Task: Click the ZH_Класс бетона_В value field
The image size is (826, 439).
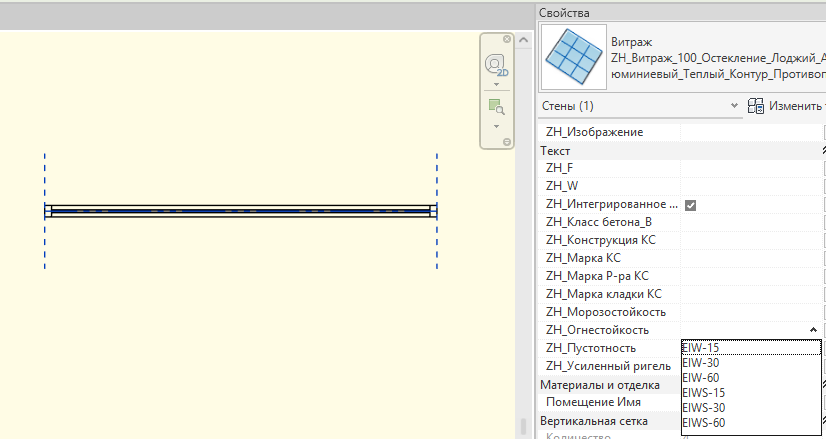Action: tap(752, 222)
